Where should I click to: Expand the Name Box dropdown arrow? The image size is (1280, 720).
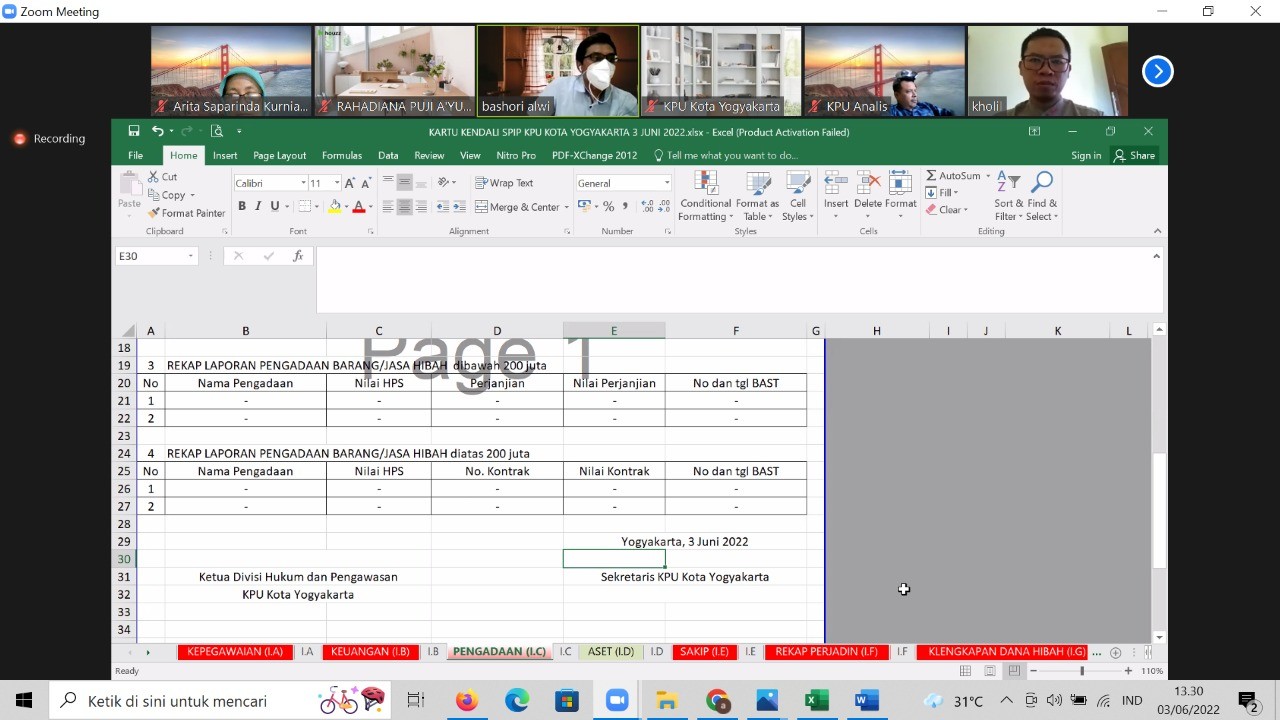click(190, 256)
